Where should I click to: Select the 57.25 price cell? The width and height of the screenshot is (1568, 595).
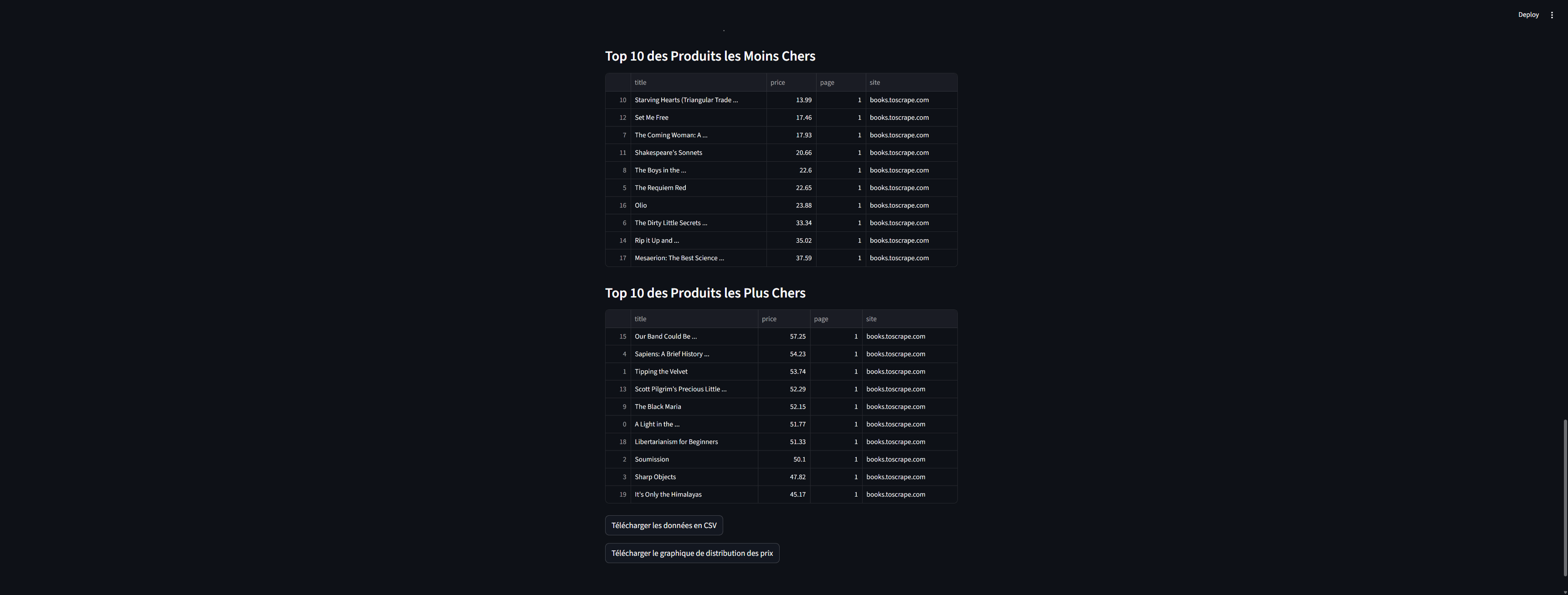click(x=784, y=336)
